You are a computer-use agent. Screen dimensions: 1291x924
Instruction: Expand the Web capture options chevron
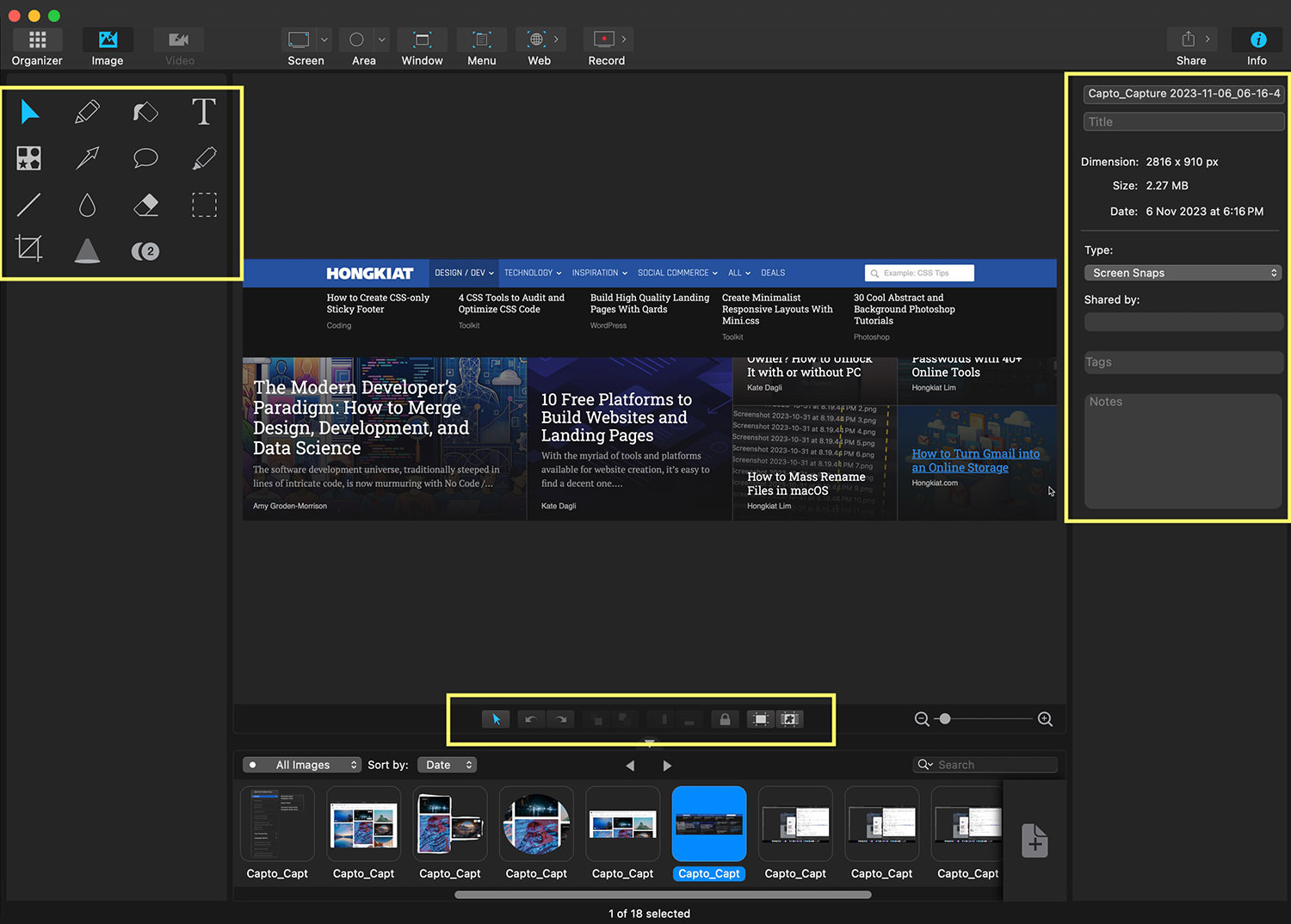click(556, 40)
